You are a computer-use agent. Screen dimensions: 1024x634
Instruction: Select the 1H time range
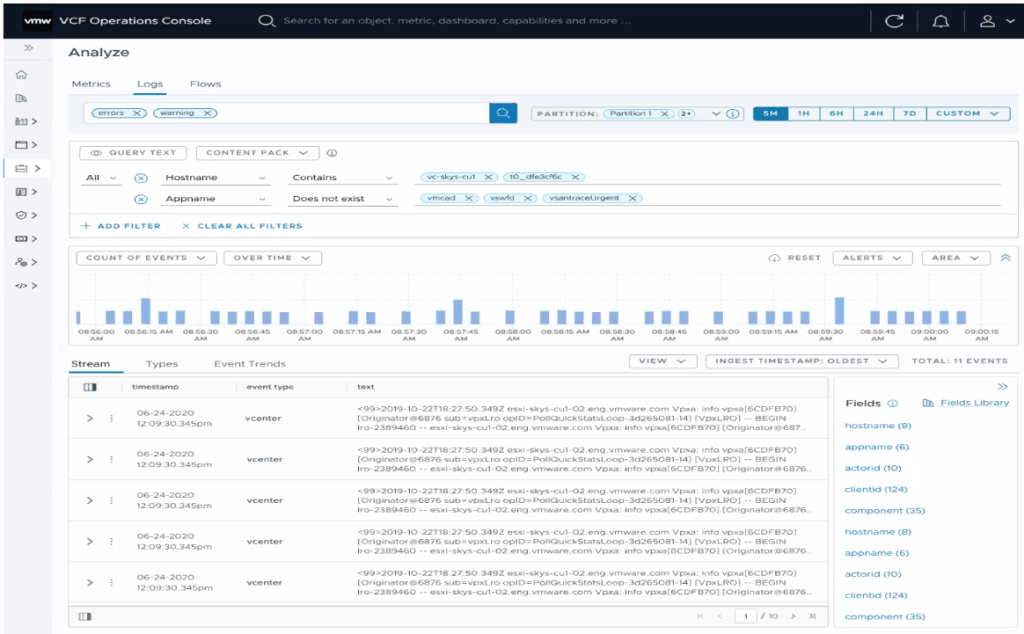[804, 114]
